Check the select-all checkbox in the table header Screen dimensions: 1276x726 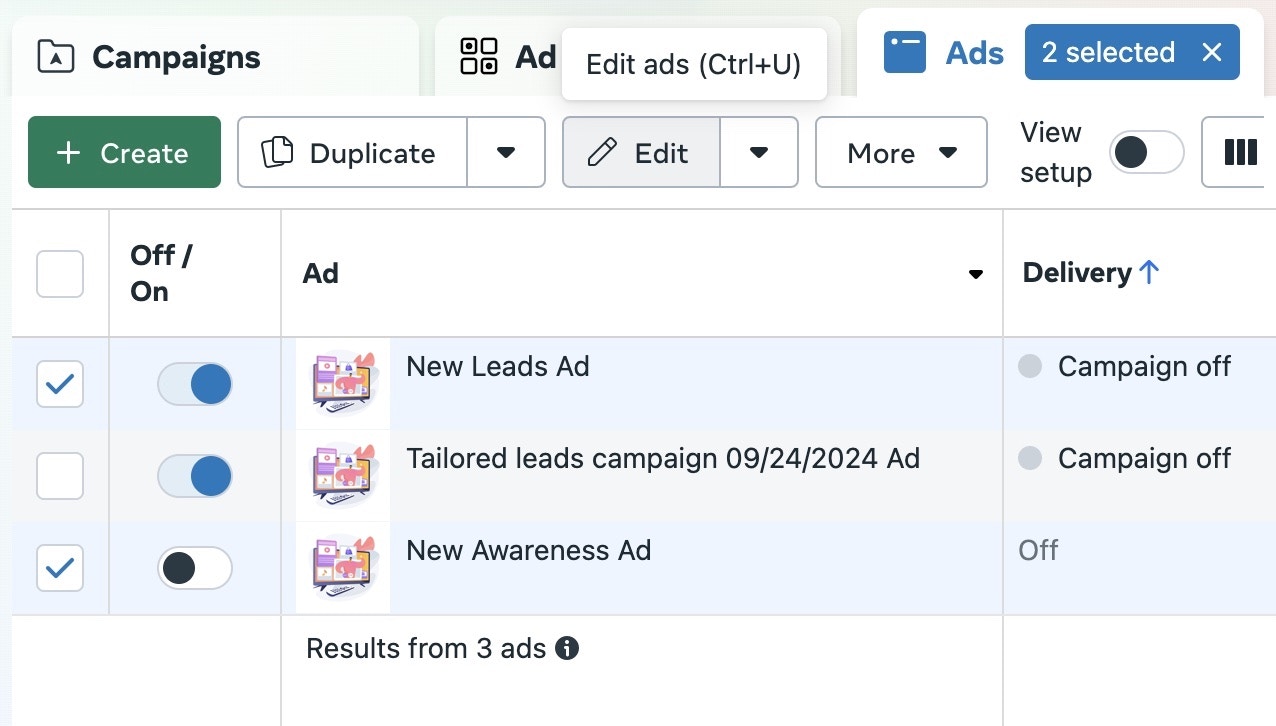[x=59, y=273]
